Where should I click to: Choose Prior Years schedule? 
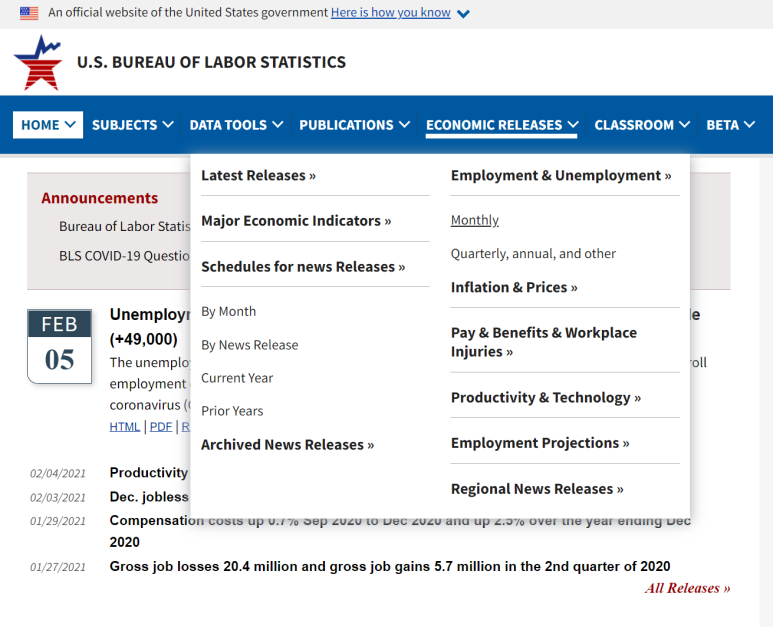coord(232,411)
